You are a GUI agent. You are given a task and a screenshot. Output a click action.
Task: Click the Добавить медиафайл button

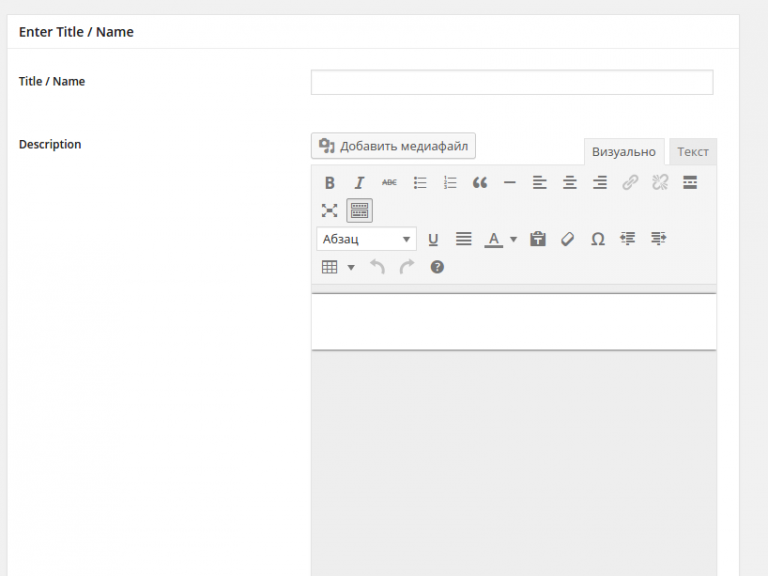pos(393,146)
